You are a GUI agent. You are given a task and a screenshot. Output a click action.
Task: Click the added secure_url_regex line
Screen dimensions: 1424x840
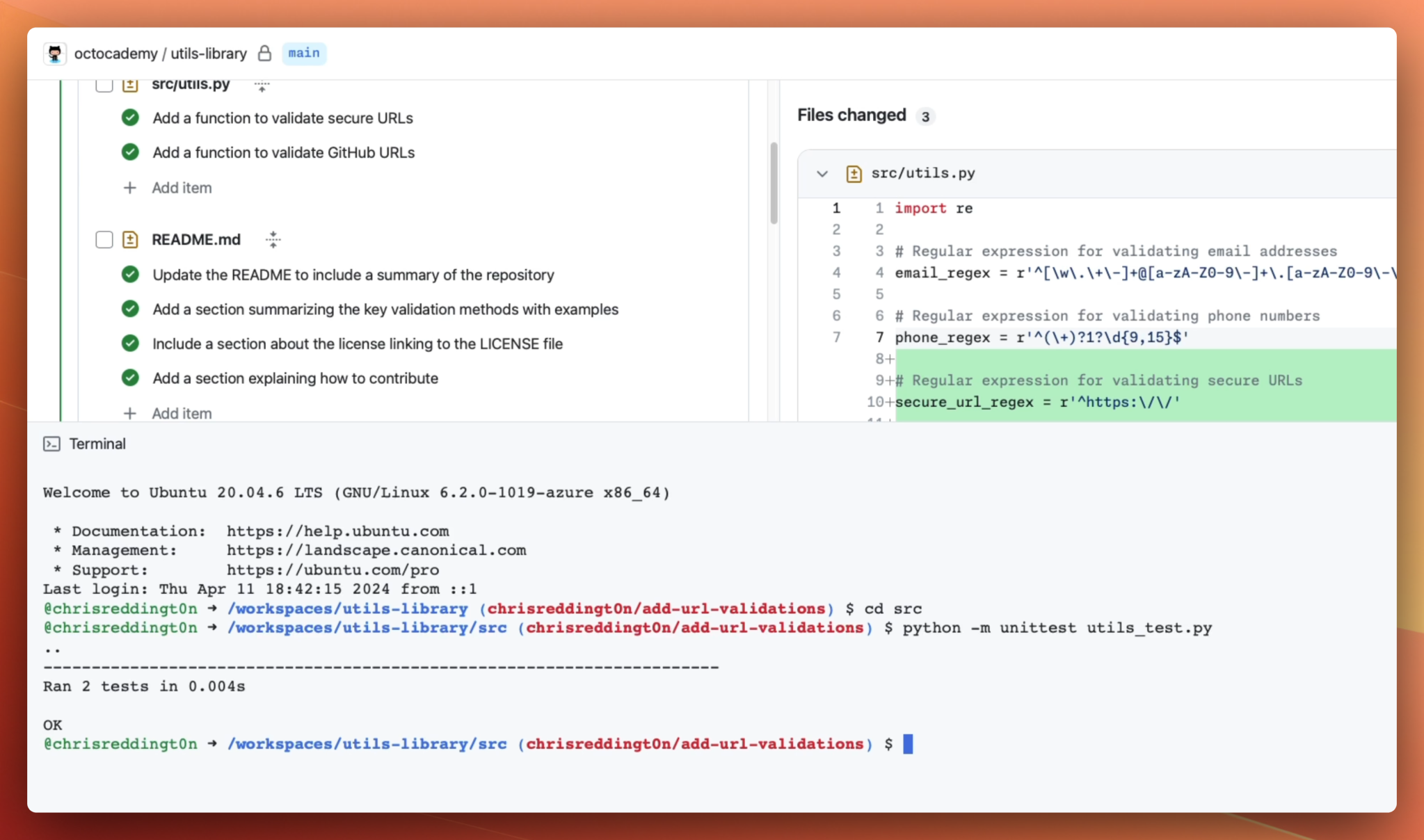(1037, 402)
